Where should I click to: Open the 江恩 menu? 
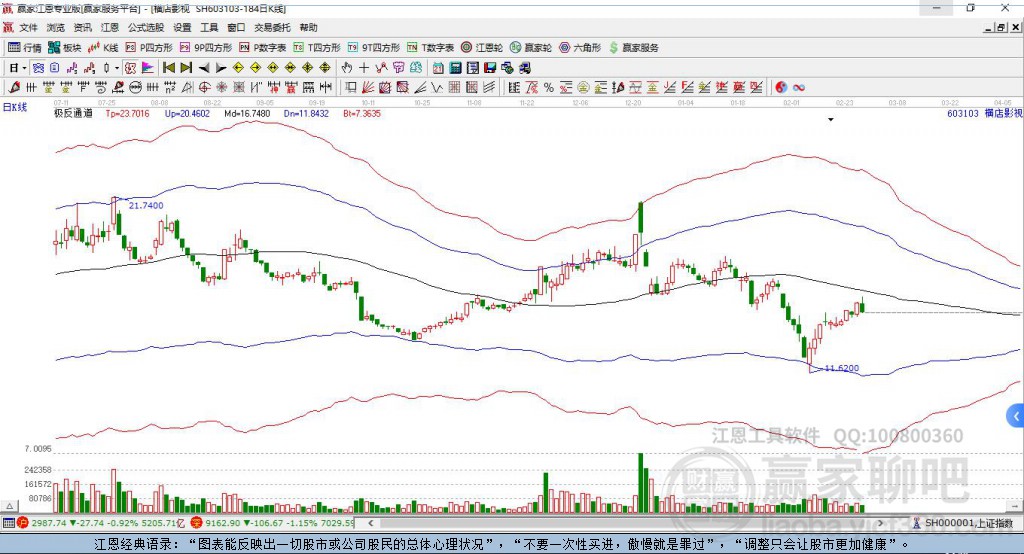click(110, 27)
